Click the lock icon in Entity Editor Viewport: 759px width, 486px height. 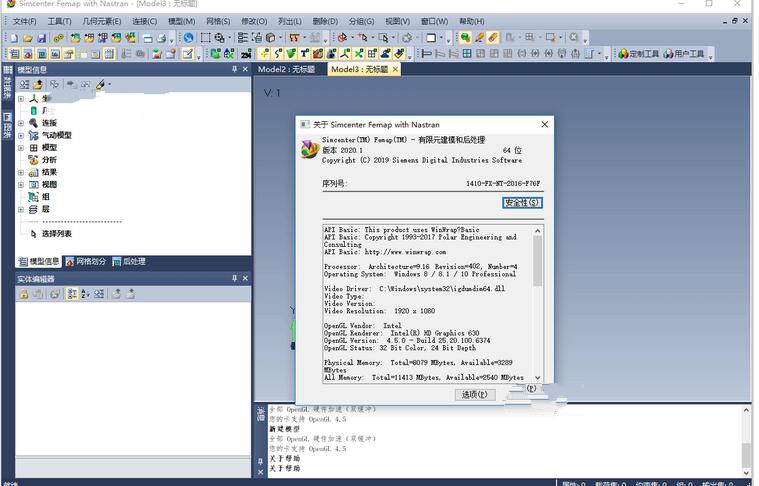(x=23, y=294)
